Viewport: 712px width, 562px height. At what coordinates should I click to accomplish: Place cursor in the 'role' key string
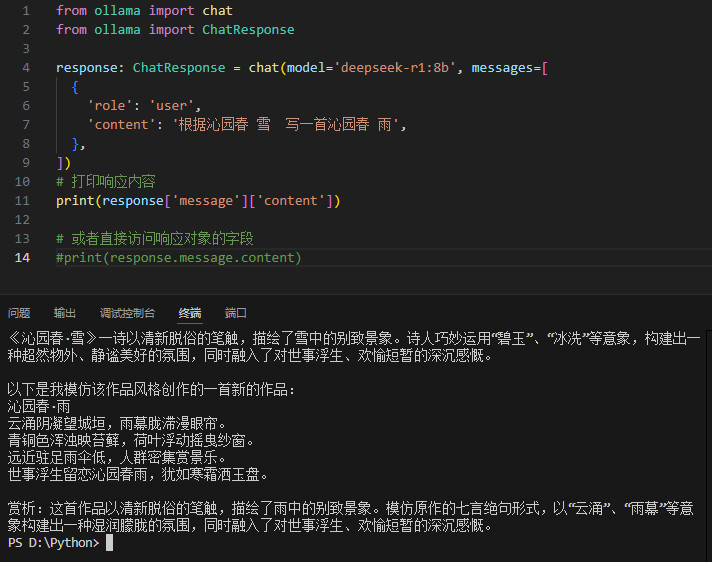point(110,106)
